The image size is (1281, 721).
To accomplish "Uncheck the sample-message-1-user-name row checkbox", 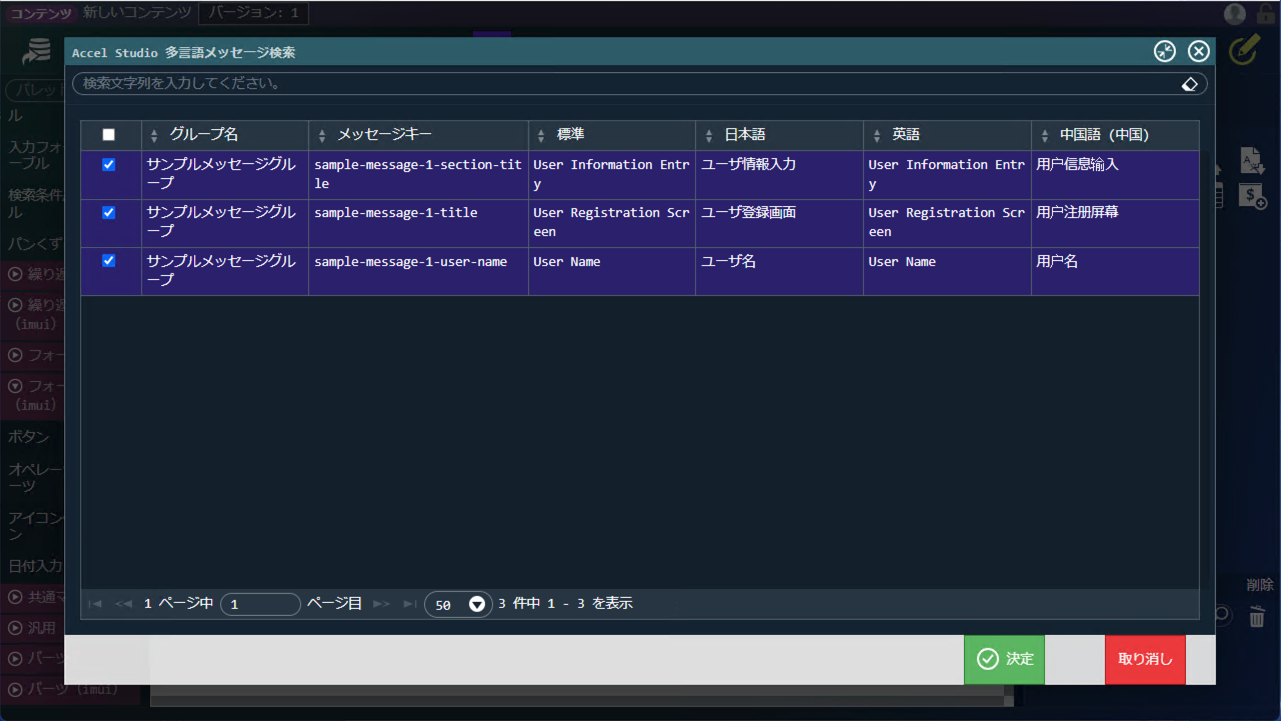I will pos(109,261).
